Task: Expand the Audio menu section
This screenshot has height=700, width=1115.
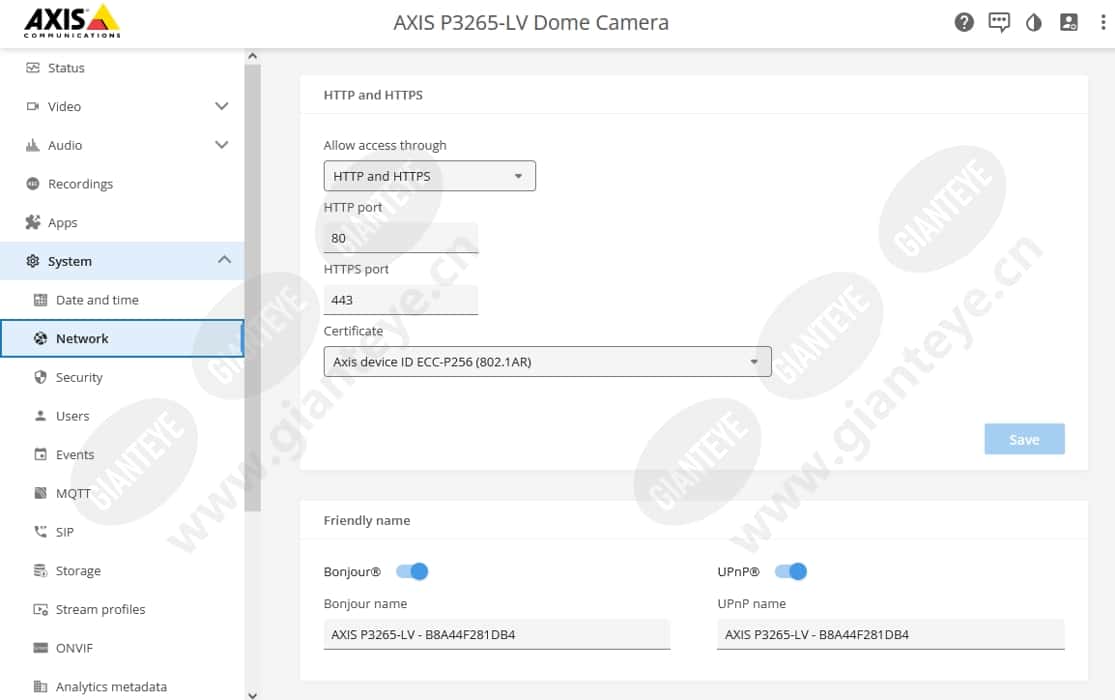Action: (x=222, y=145)
